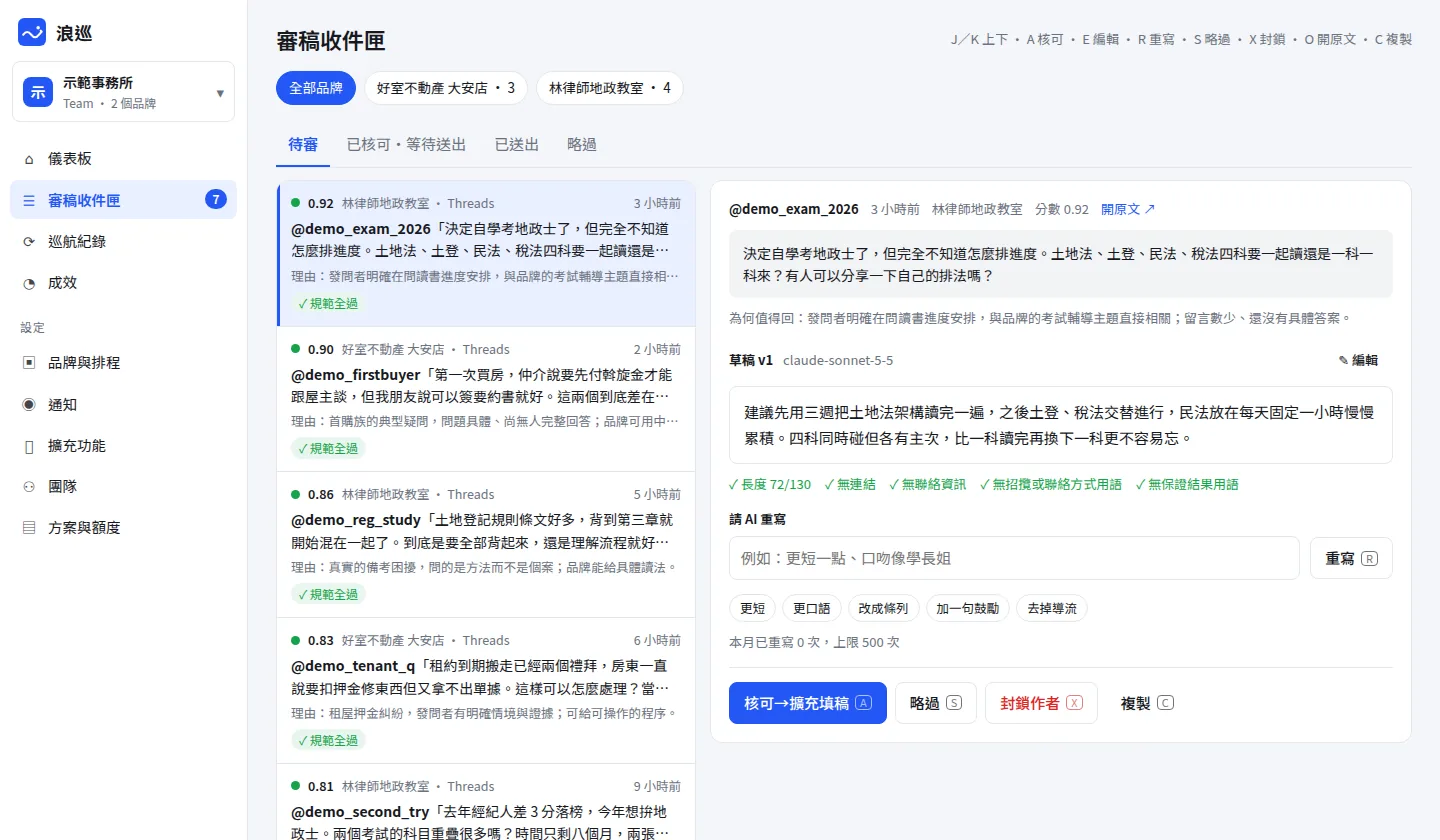Select the @demo_firstbuyer thread in list

(x=486, y=399)
